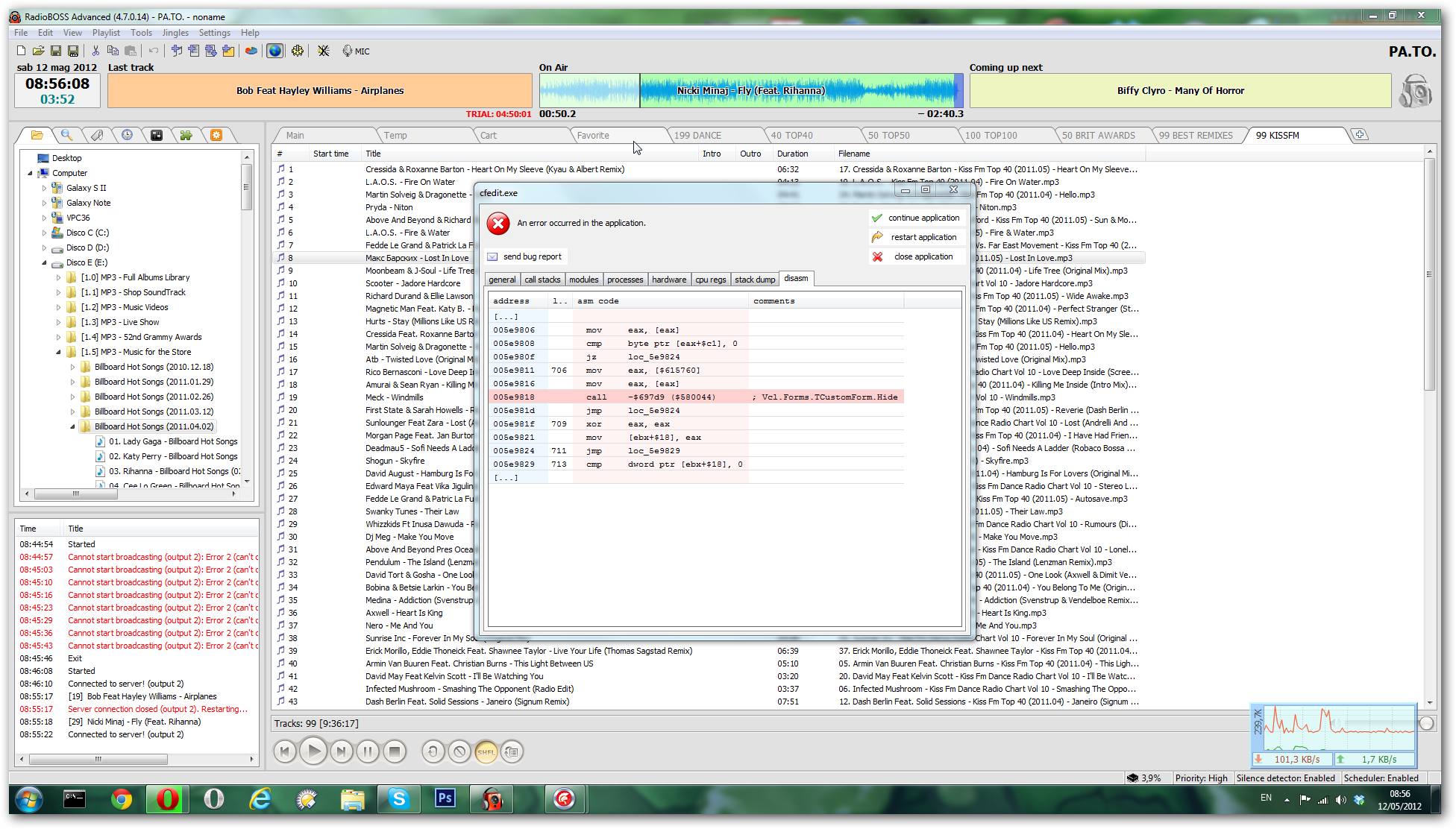Adjust the round volume knob near graph

(1426, 723)
